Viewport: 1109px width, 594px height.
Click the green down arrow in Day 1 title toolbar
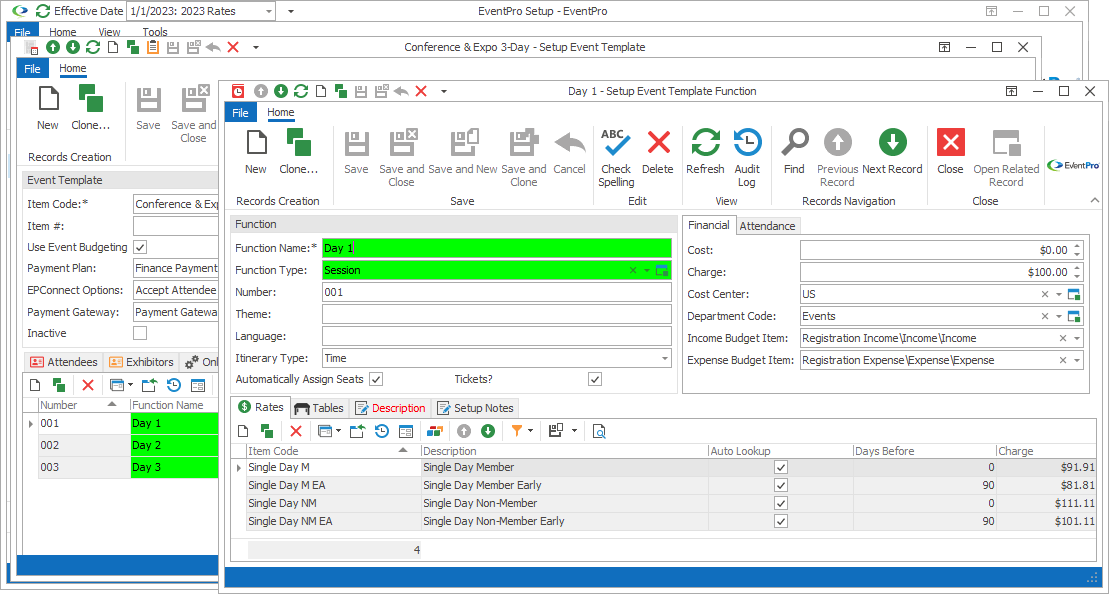(281, 91)
